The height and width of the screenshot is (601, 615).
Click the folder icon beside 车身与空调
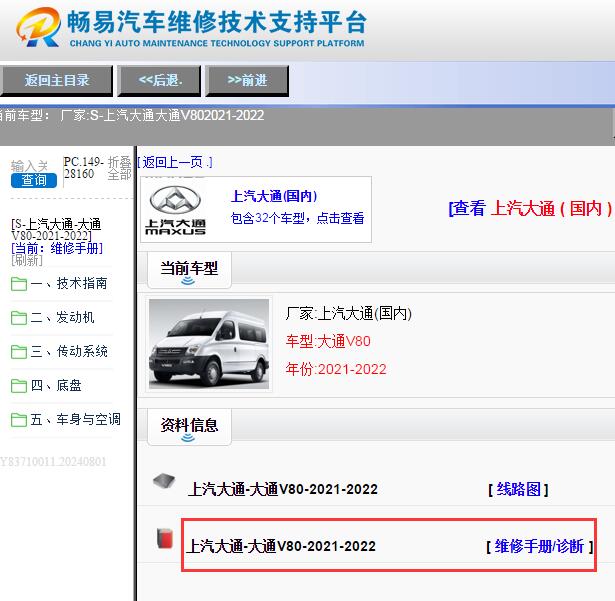tap(19, 420)
